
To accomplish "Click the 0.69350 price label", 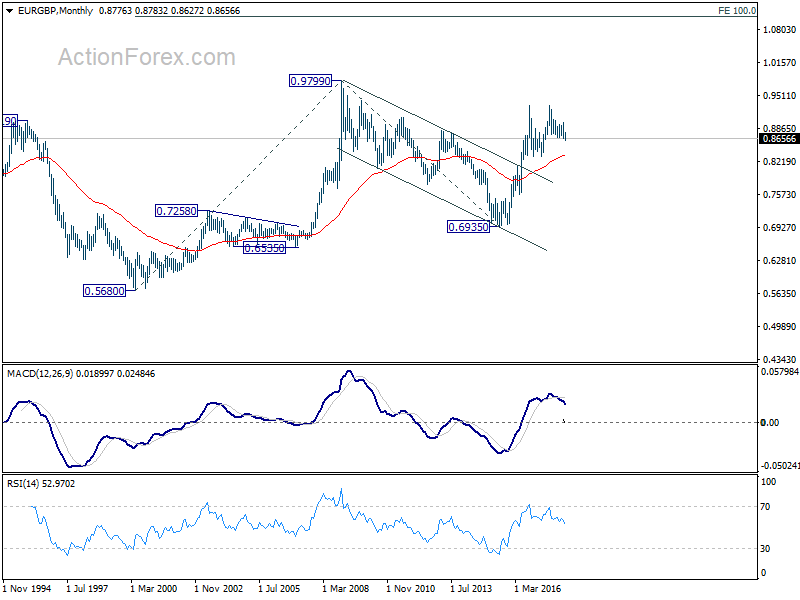I will pos(468,227).
